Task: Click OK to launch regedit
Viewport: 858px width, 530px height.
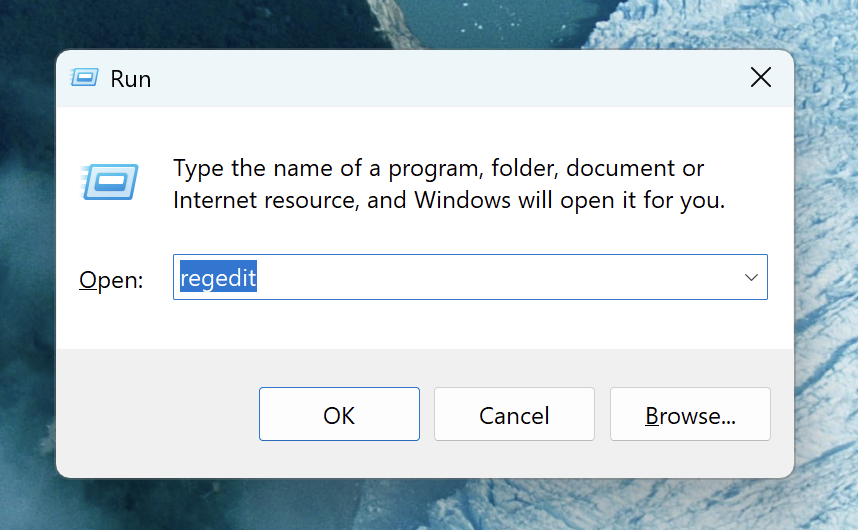Action: (339, 414)
